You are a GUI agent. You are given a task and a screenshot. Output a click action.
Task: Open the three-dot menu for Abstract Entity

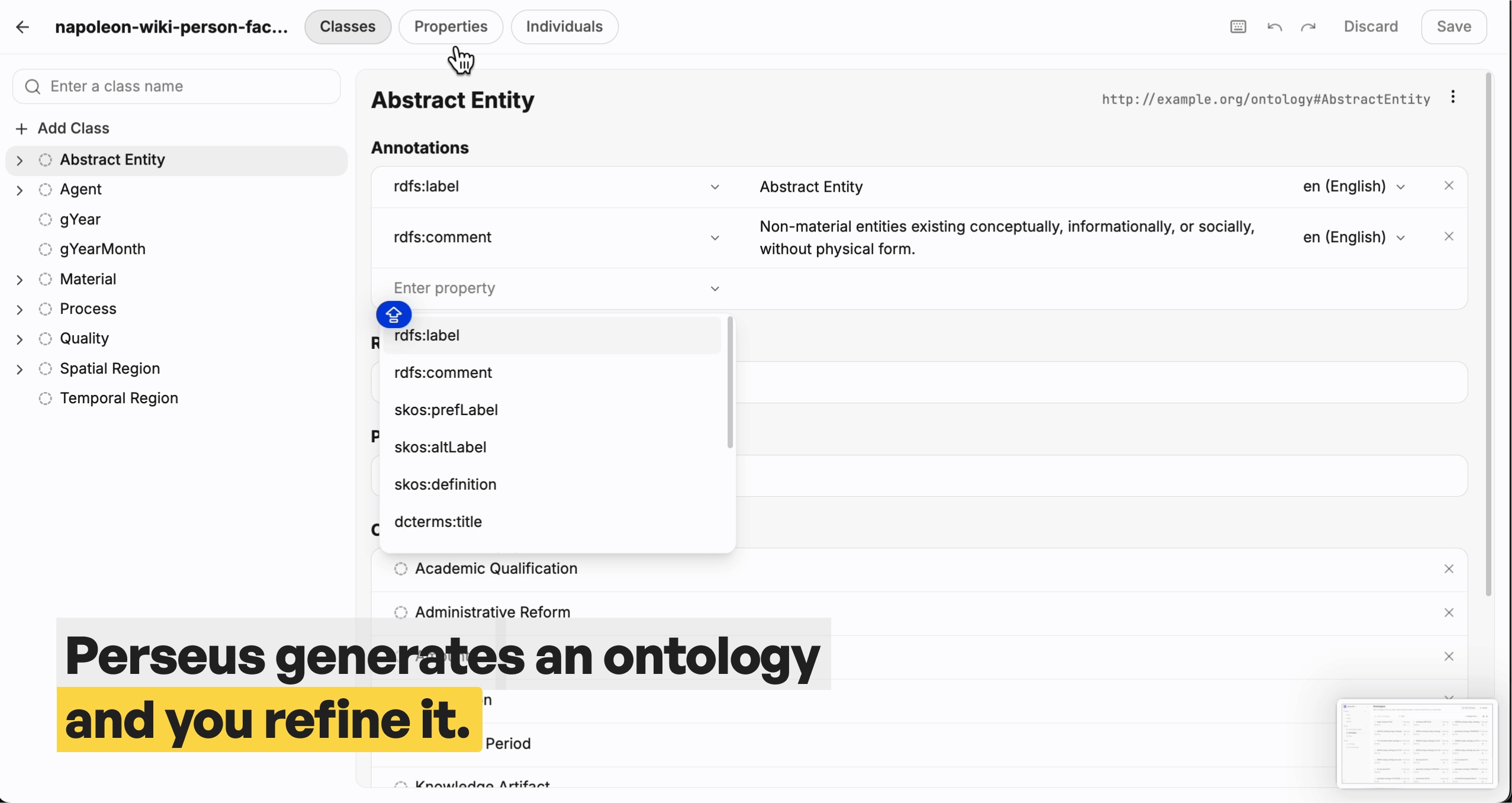(1453, 97)
